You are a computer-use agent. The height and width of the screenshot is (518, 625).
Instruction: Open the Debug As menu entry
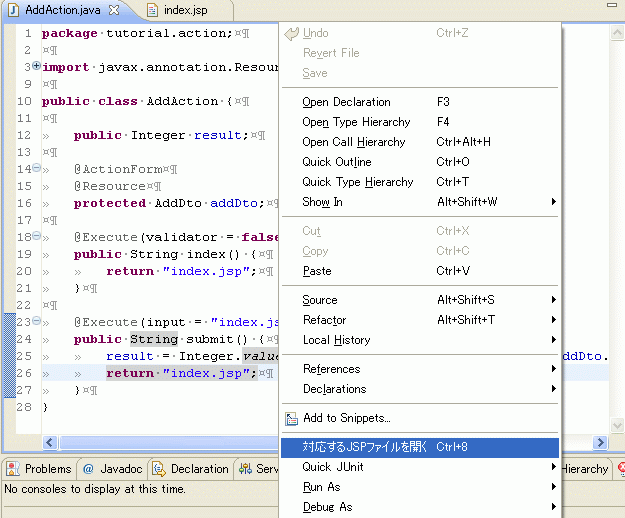point(420,506)
